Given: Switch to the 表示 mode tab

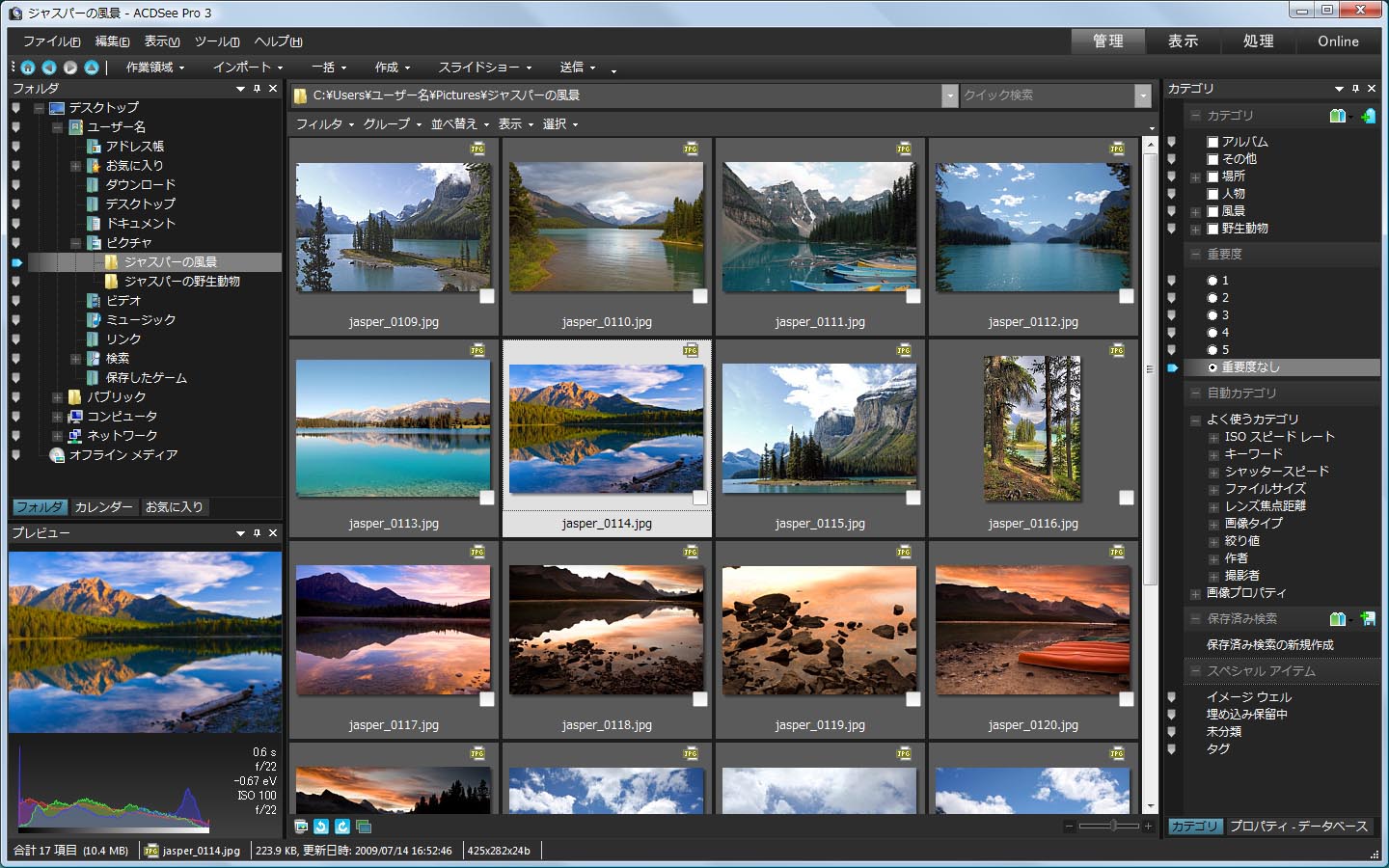Looking at the screenshot, I should click(1183, 41).
